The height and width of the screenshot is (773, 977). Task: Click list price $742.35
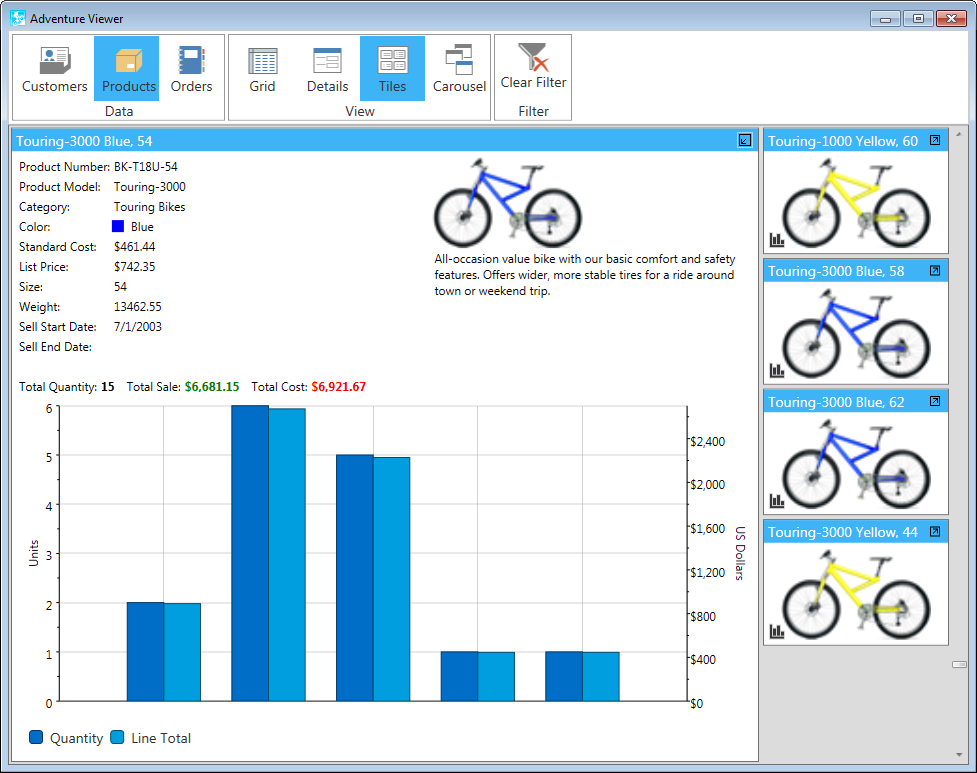(x=135, y=267)
